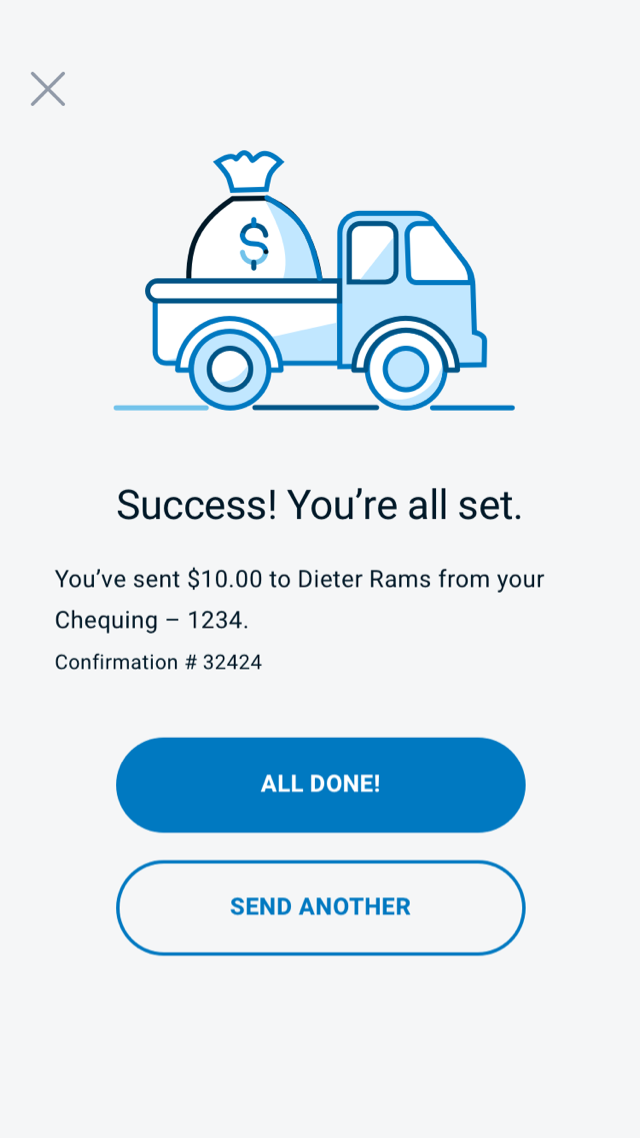Image resolution: width=640 pixels, height=1138 pixels.
Task: Click the truck's front bumper
Action: [480, 349]
